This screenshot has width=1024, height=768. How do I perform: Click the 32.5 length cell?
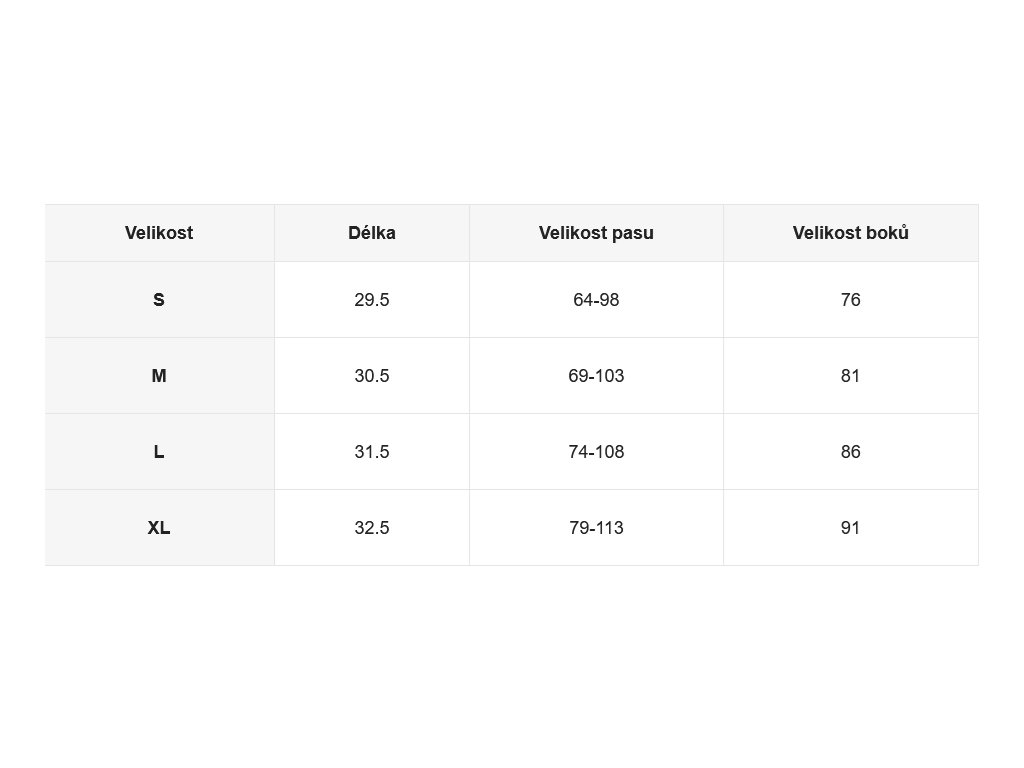[372, 528]
